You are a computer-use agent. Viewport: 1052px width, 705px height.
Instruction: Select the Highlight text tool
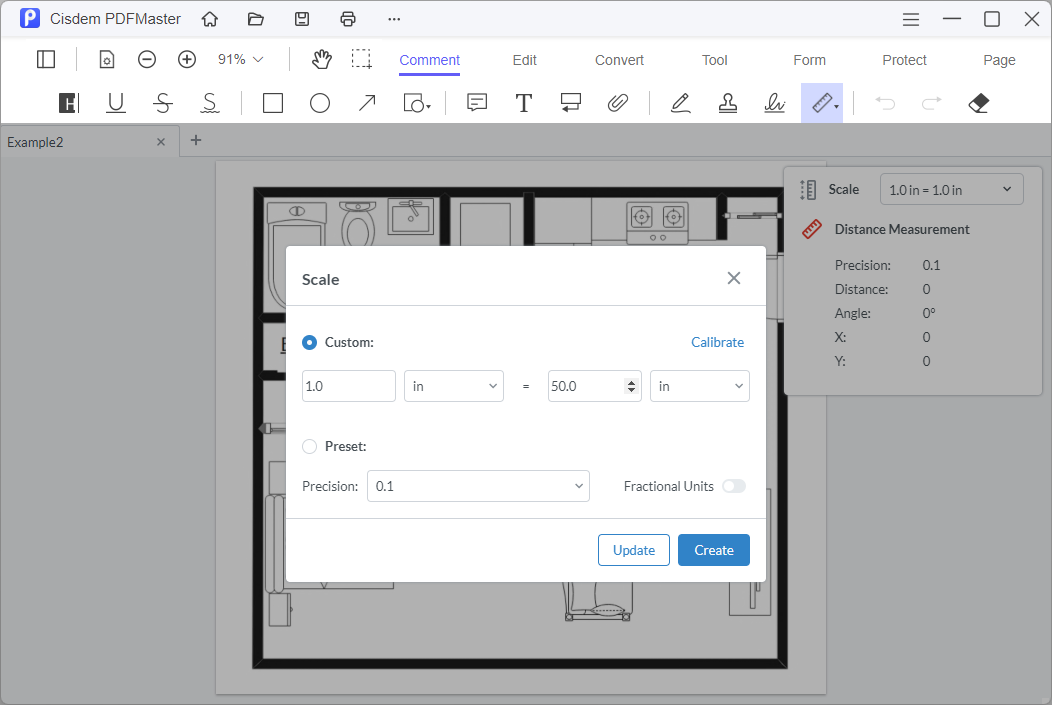tap(69, 103)
